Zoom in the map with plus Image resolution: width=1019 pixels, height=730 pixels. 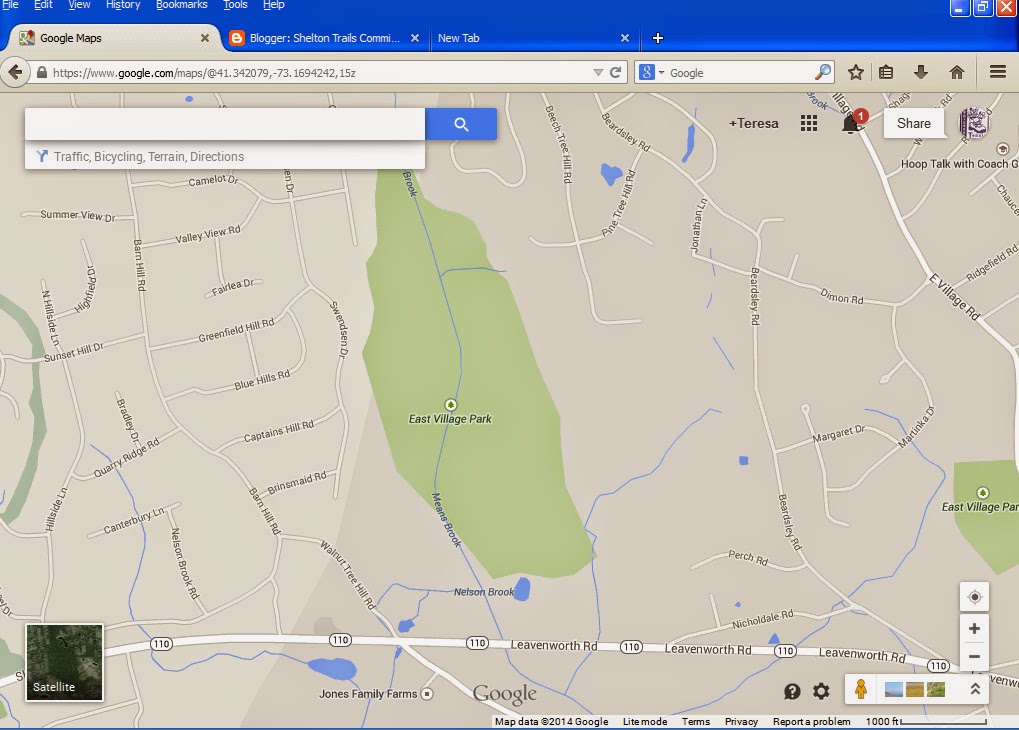(974, 629)
